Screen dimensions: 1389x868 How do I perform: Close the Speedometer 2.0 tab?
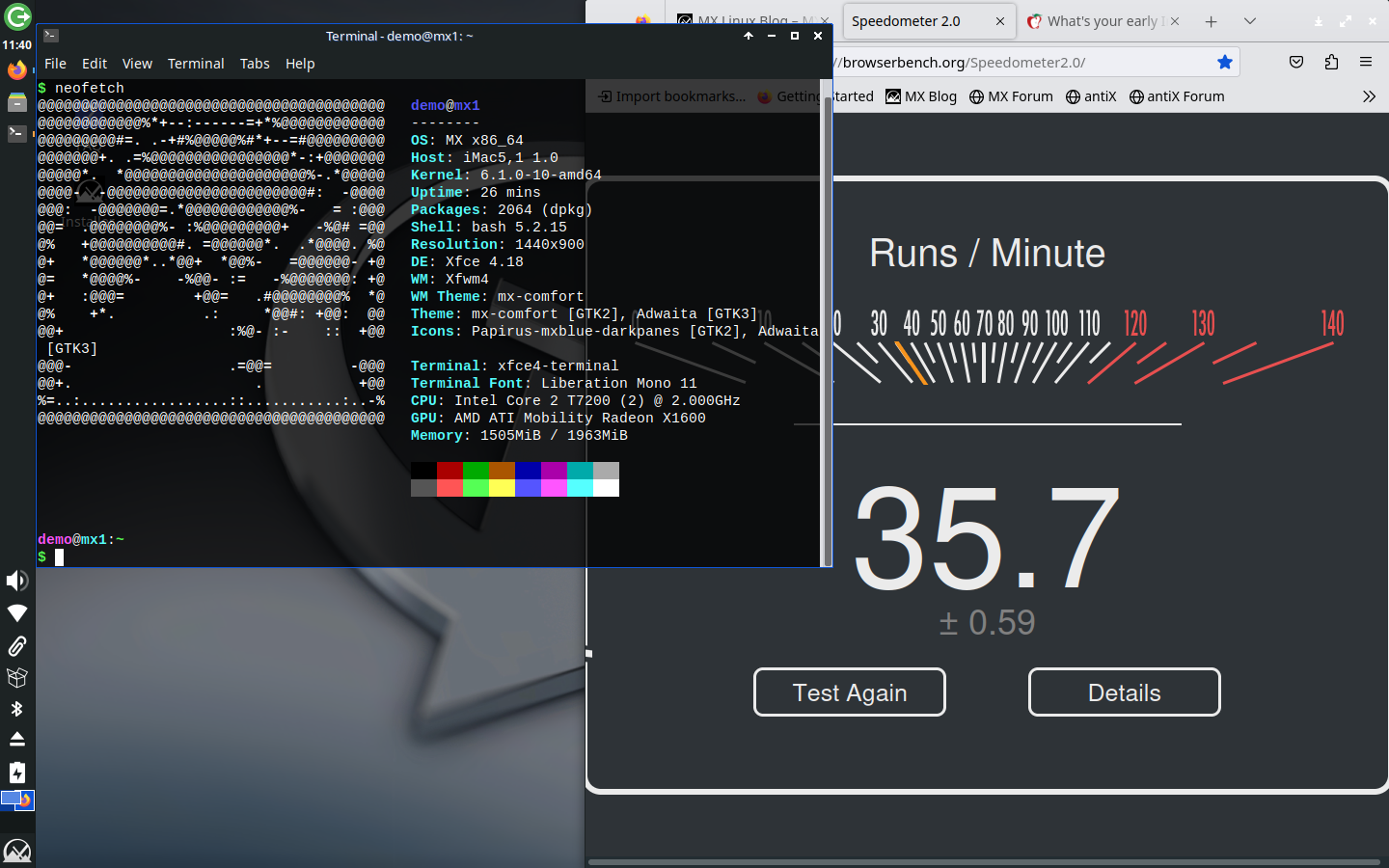pos(1000,21)
